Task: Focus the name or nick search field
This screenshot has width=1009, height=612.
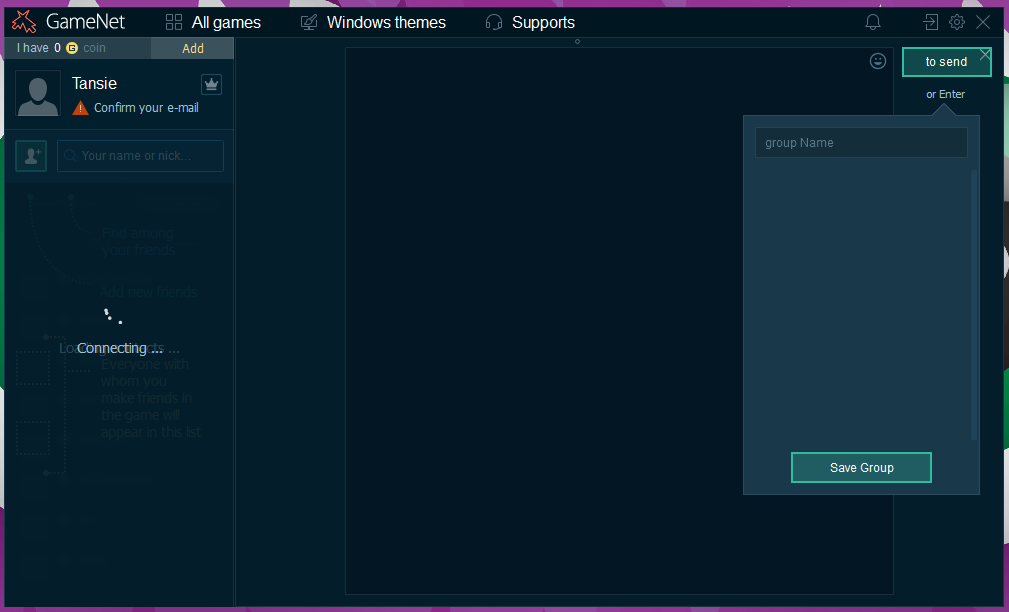Action: click(x=141, y=156)
